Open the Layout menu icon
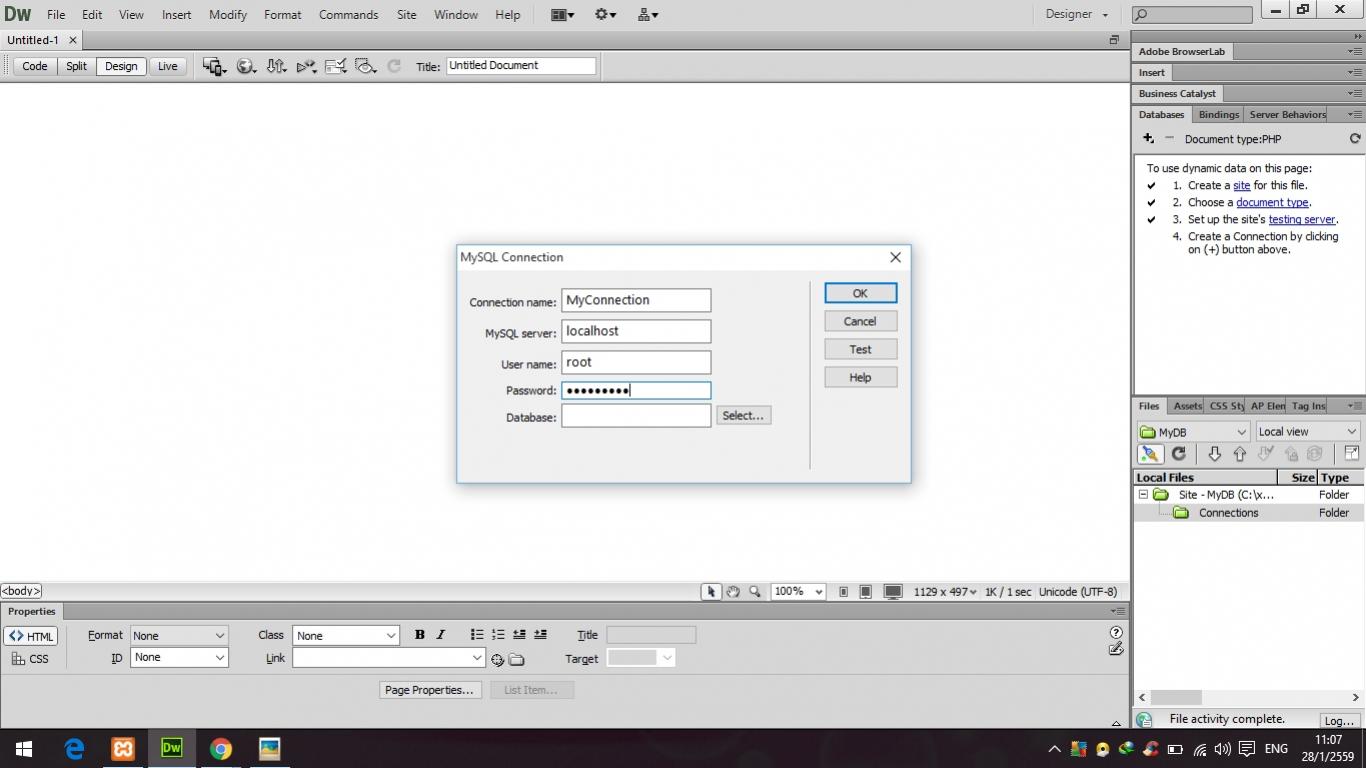This screenshot has height=768, width=1366. (x=562, y=15)
